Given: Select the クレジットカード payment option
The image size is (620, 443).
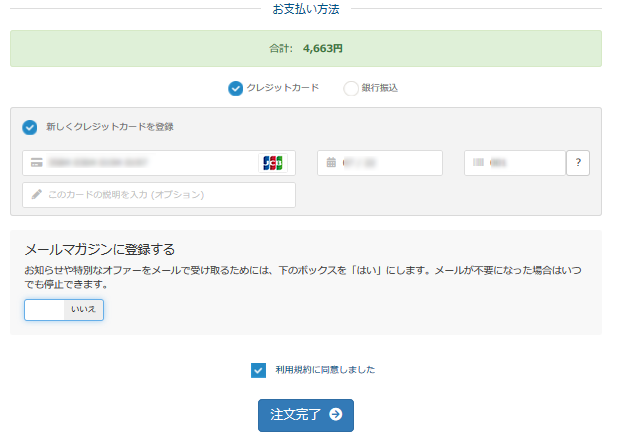Looking at the screenshot, I should [x=236, y=88].
